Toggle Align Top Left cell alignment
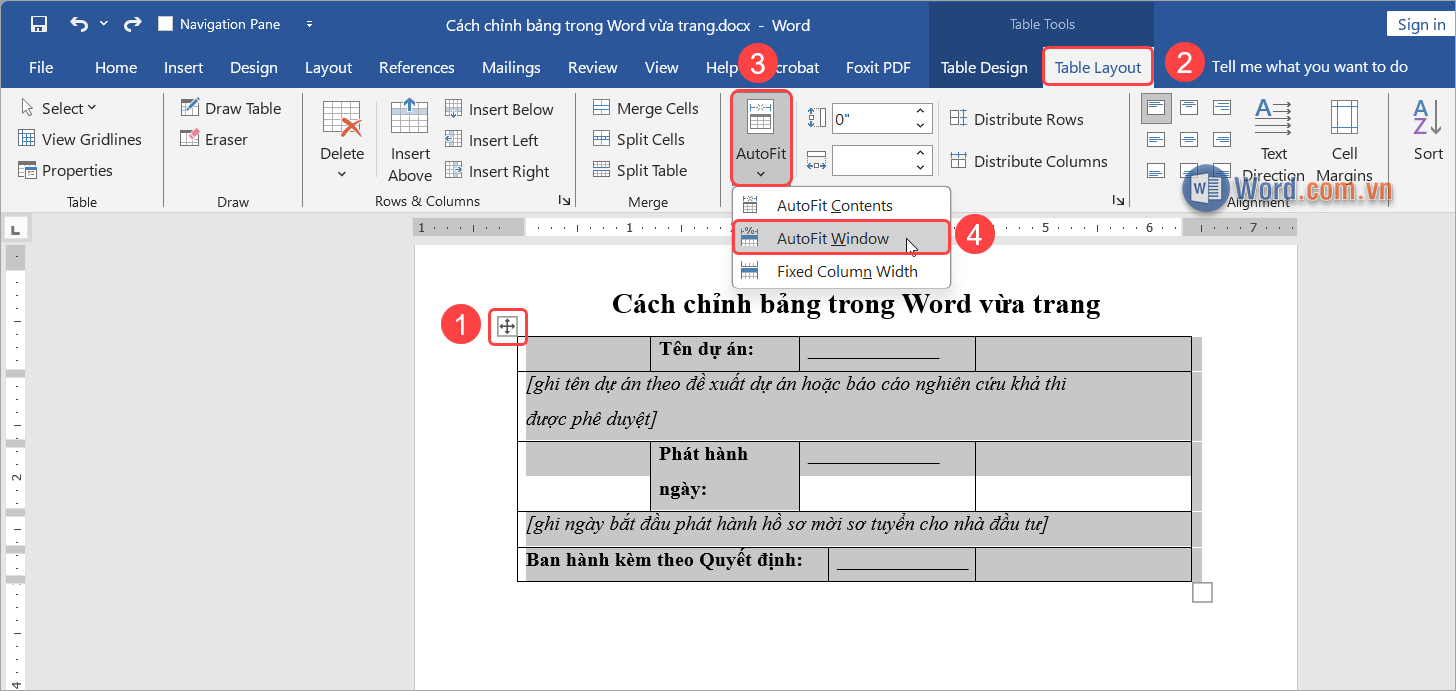The width and height of the screenshot is (1456, 691). tap(1156, 107)
